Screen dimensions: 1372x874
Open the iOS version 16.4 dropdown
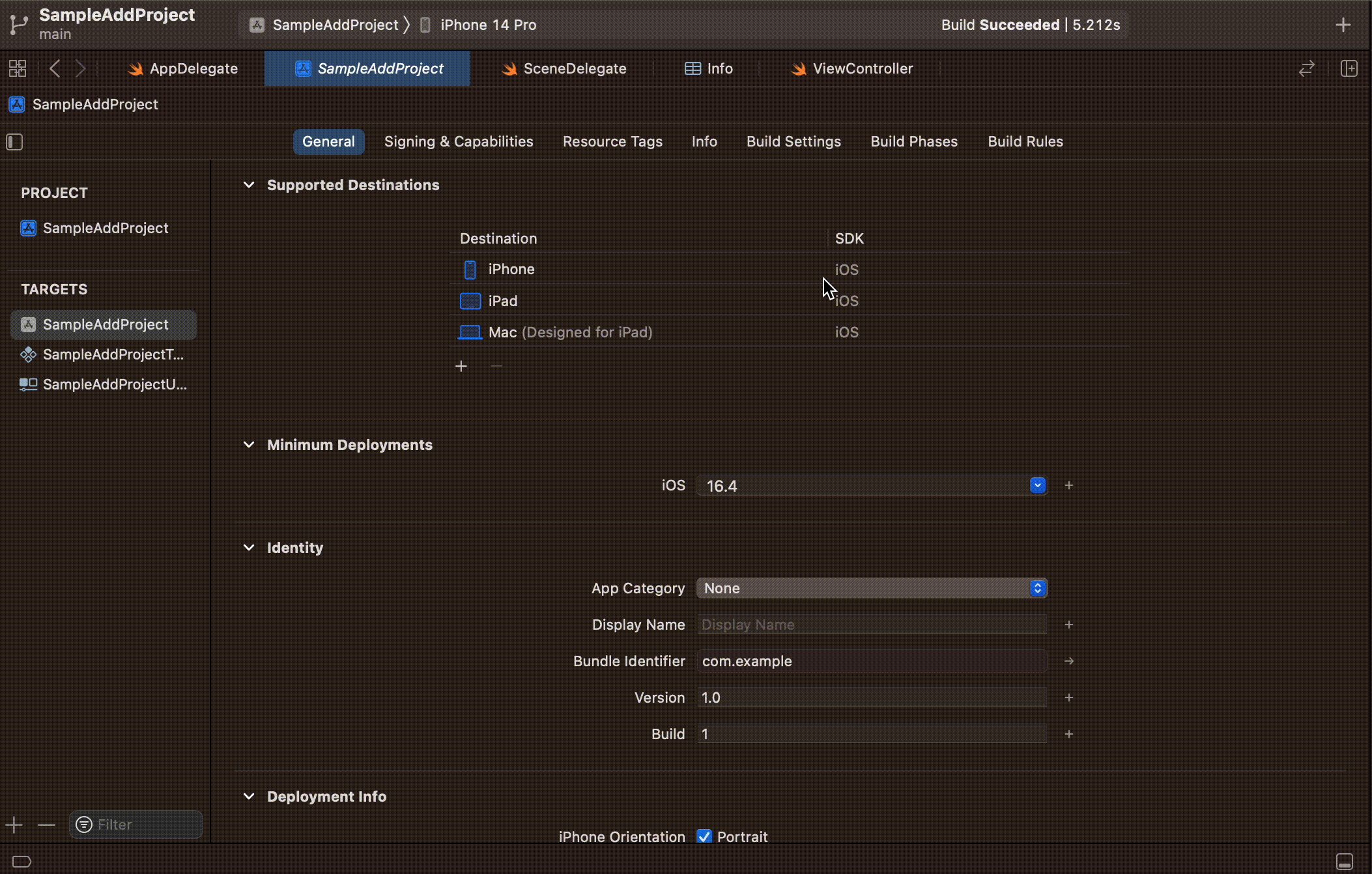pos(1037,486)
